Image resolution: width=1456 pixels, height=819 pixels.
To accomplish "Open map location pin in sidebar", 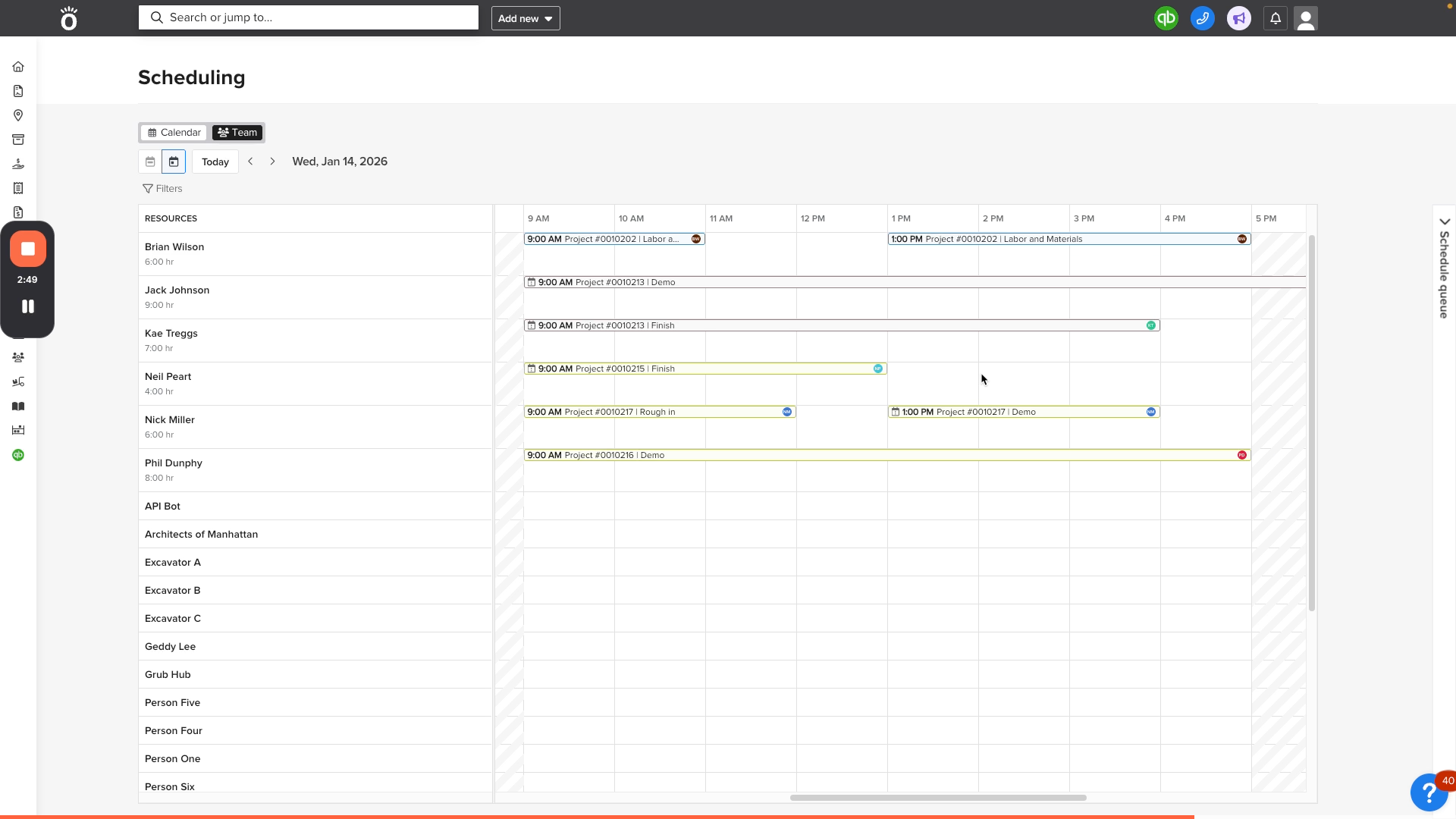I will (18, 115).
